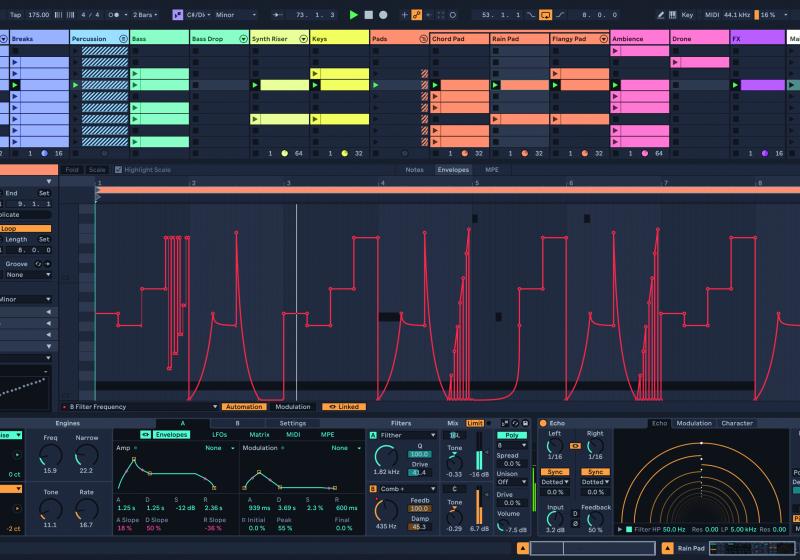The width and height of the screenshot is (800, 560).
Task: Fold the Flangy Pad group icon
Action: tap(604, 39)
